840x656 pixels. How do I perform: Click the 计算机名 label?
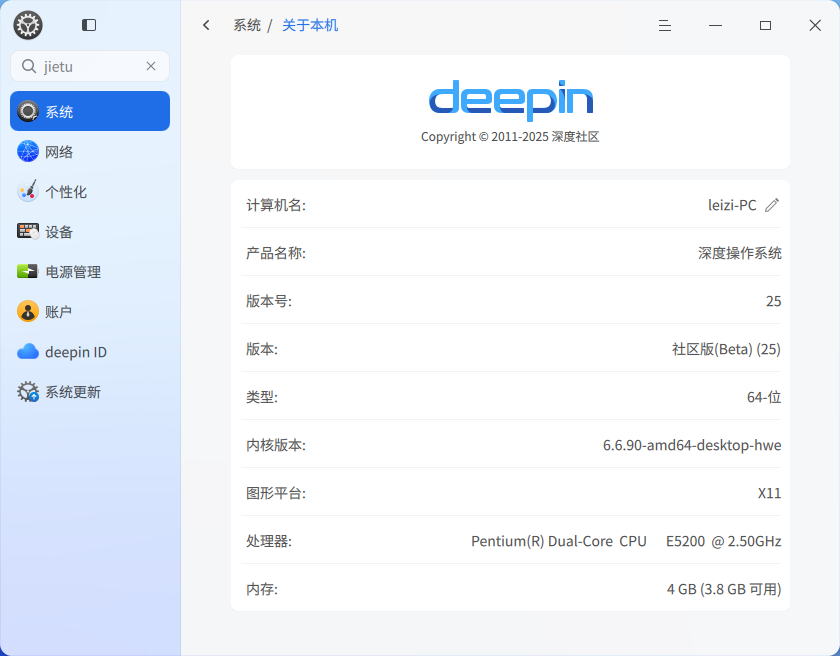pos(276,205)
